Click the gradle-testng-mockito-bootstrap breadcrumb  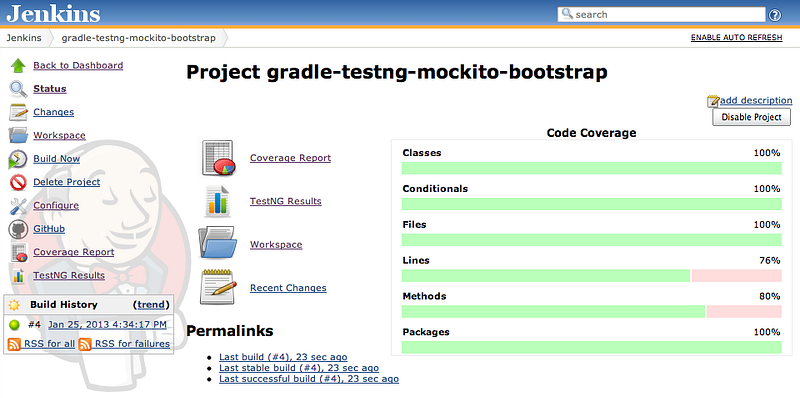click(x=139, y=38)
